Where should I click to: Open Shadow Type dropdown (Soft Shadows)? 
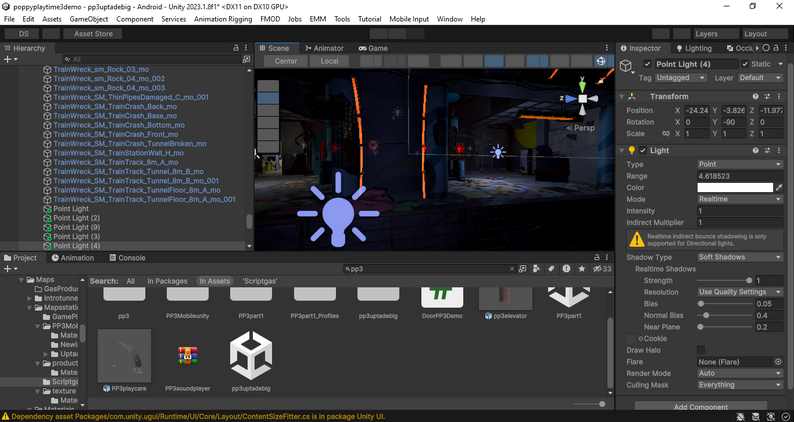click(x=740, y=257)
